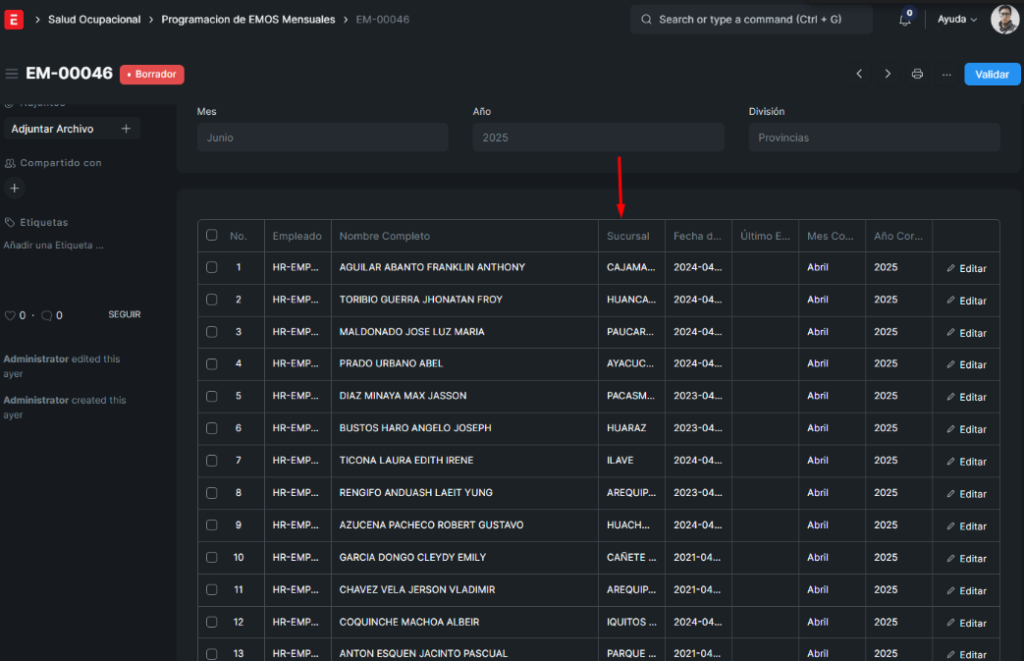Click plus icon beside Adjuntar Archivo
The height and width of the screenshot is (661, 1024).
click(126, 129)
